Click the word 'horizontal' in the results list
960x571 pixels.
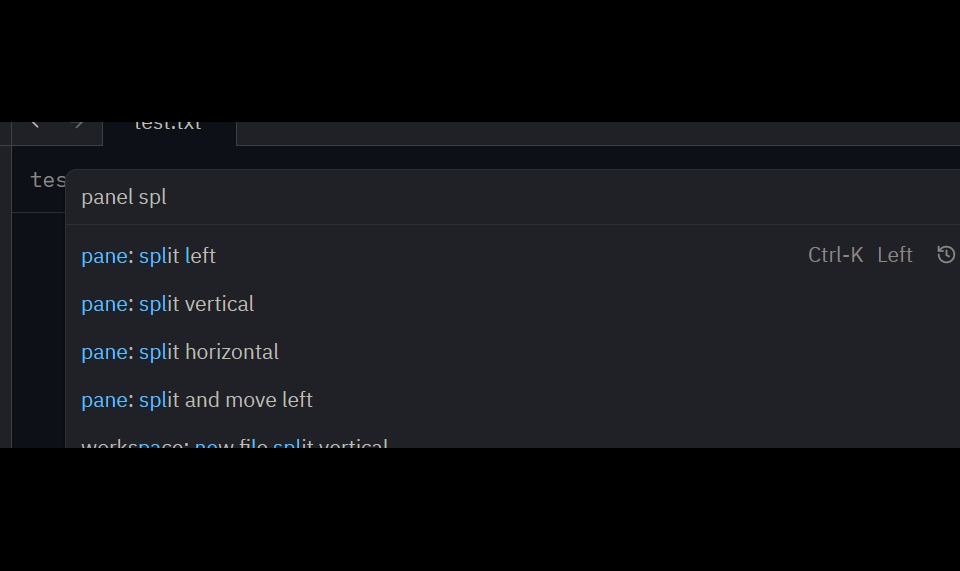pyautogui.click(x=231, y=352)
